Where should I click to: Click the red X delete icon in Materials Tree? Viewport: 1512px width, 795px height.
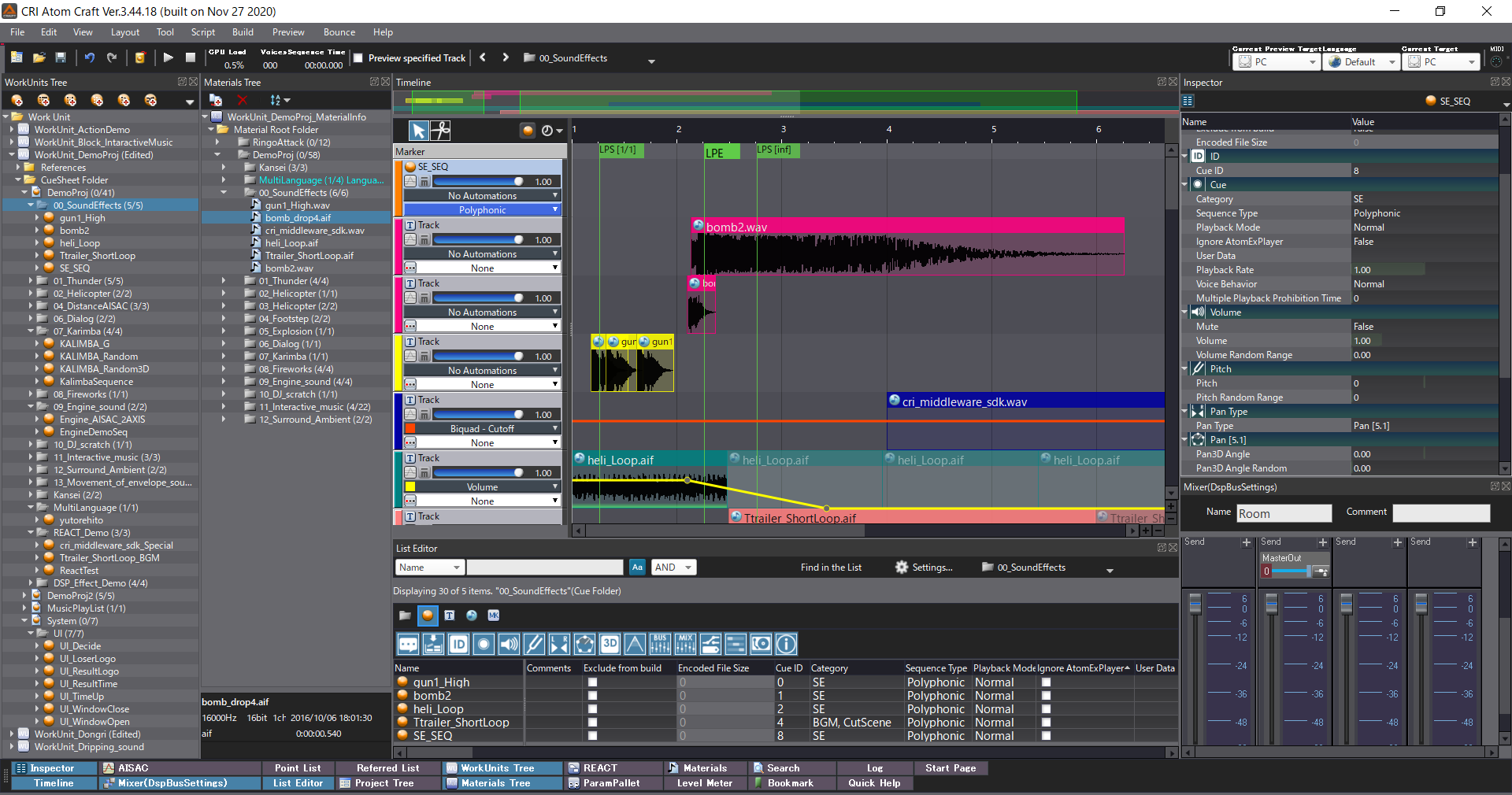click(243, 100)
